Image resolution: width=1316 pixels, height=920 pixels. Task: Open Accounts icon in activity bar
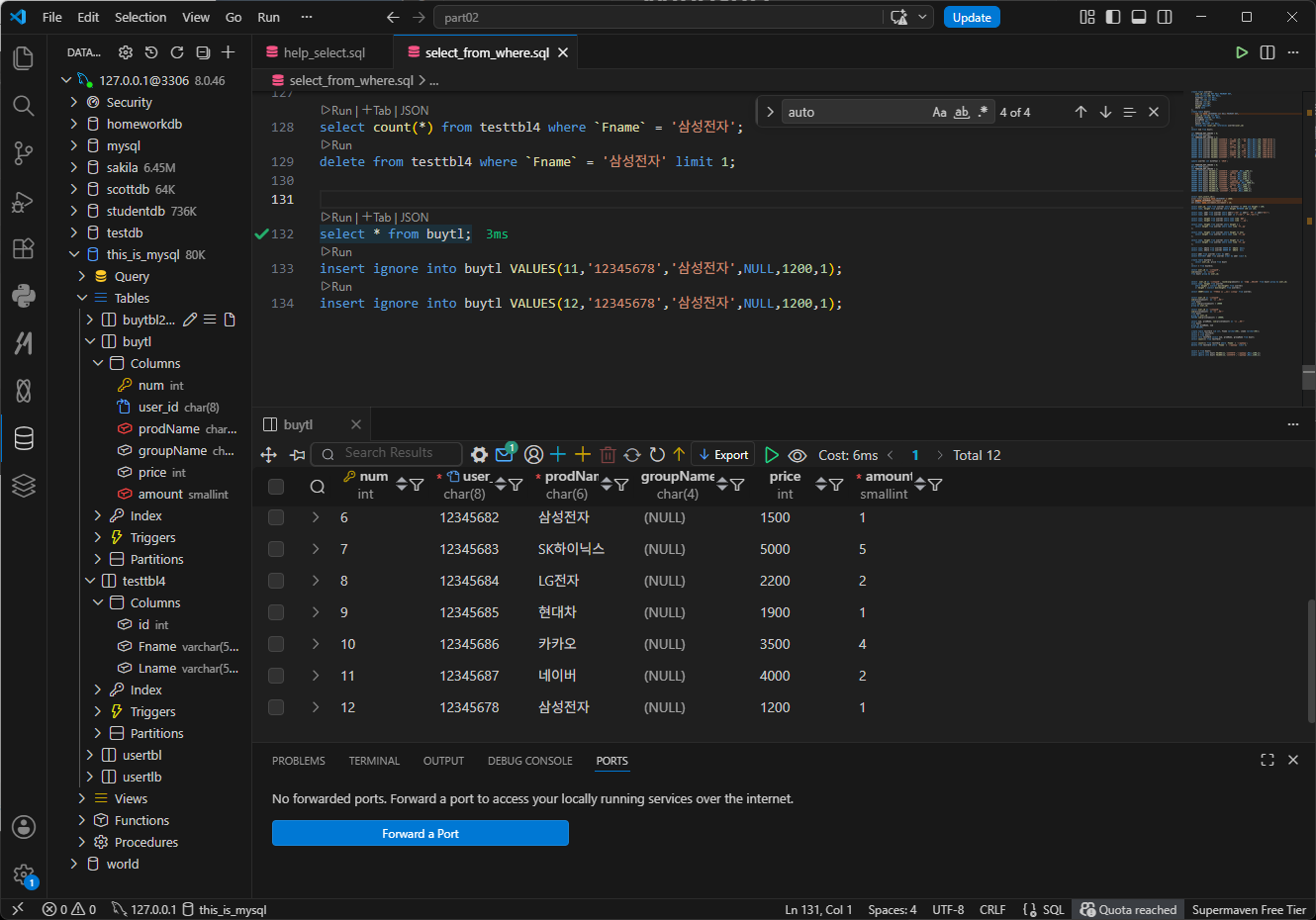point(24,827)
